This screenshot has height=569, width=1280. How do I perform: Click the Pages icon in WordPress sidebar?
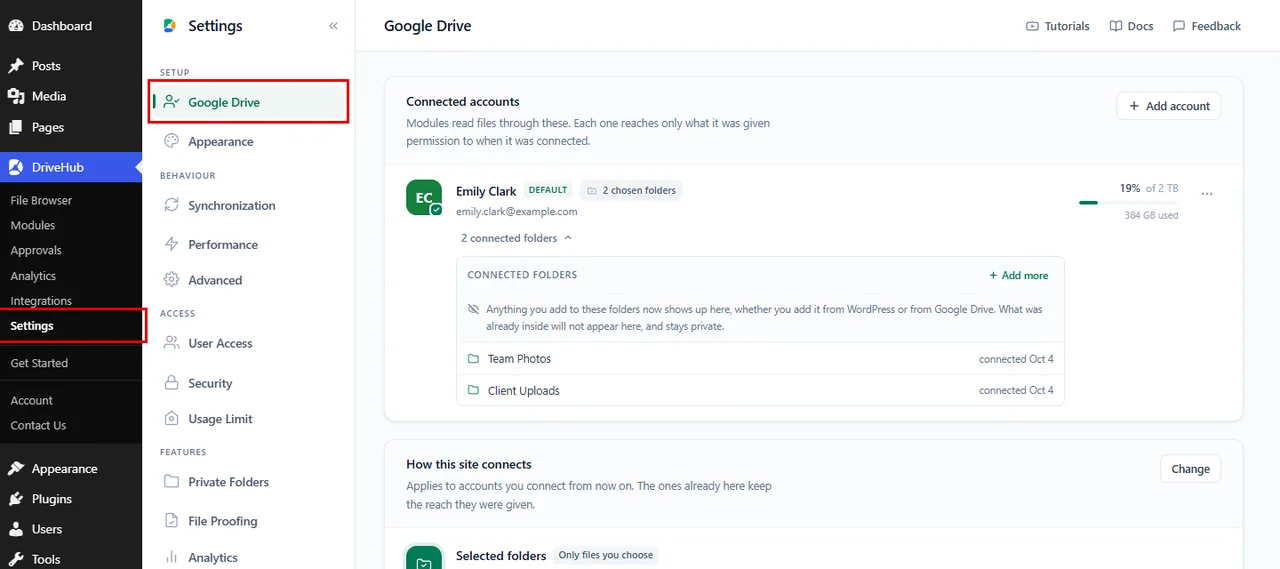coord(16,127)
